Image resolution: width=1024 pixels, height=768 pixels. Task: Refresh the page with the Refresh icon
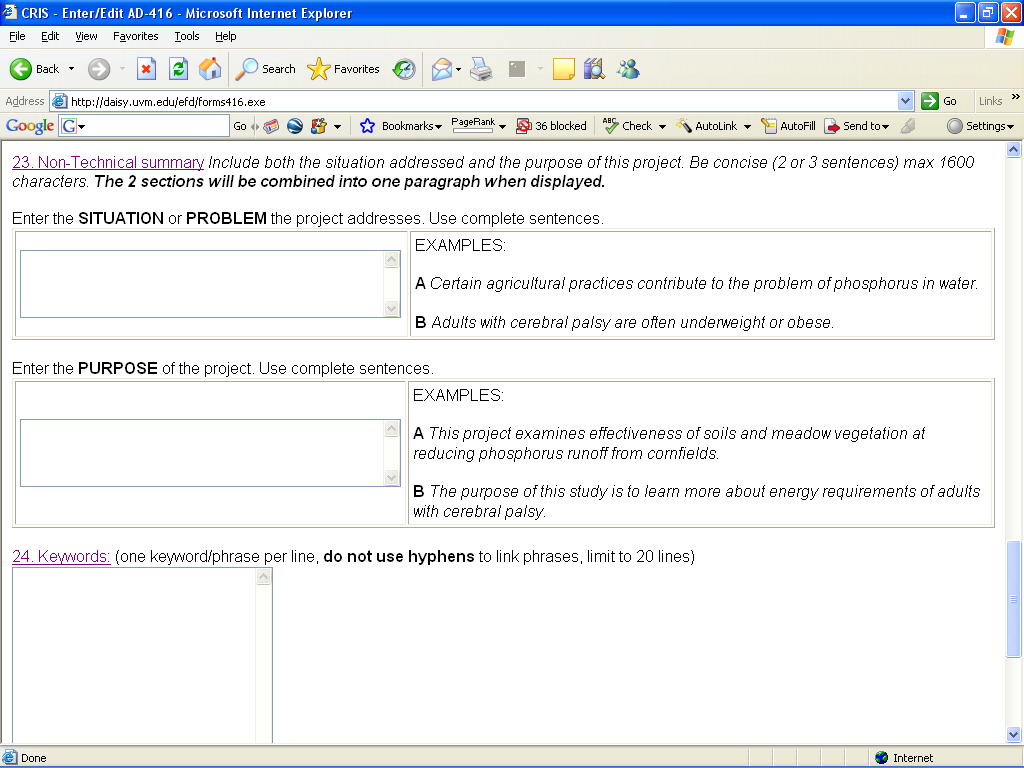[x=178, y=69]
